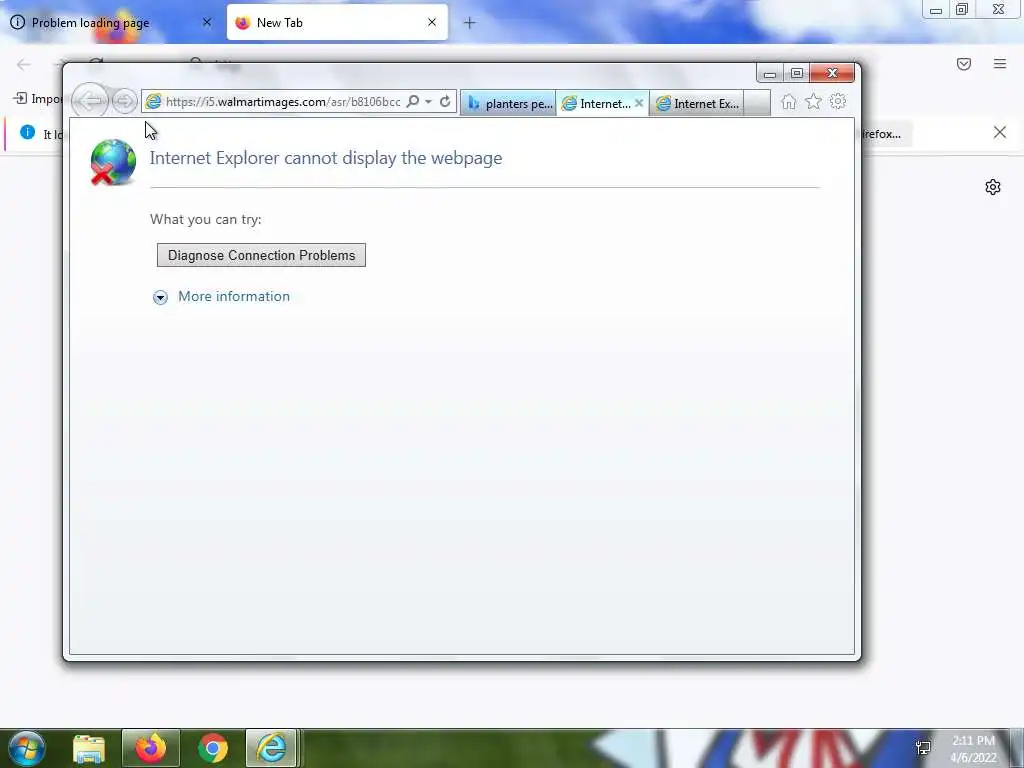Viewport: 1024px width, 768px height.
Task: Open Firefox new tab personalize gear
Action: click(993, 187)
